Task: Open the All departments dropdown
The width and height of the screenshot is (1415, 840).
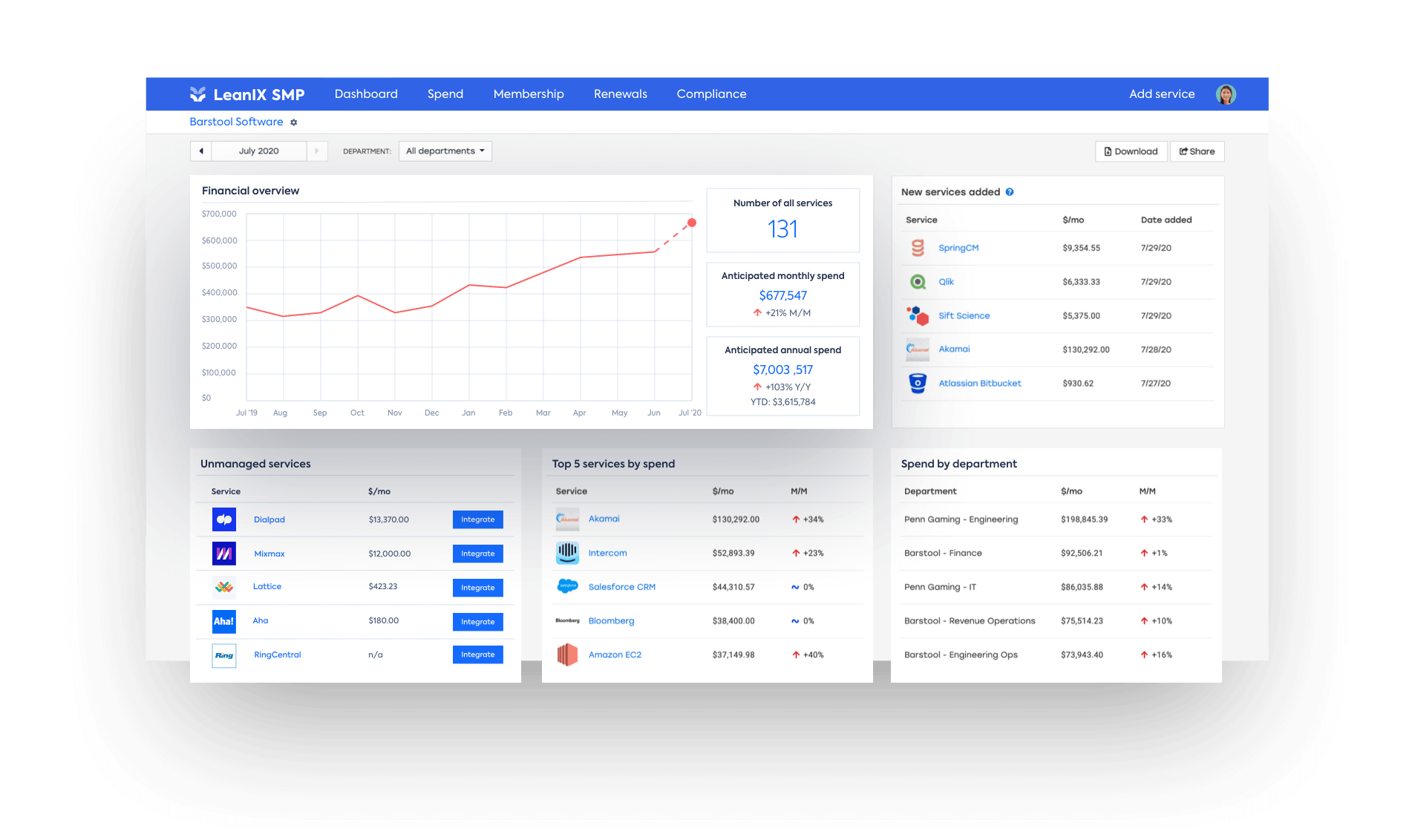Action: (445, 151)
